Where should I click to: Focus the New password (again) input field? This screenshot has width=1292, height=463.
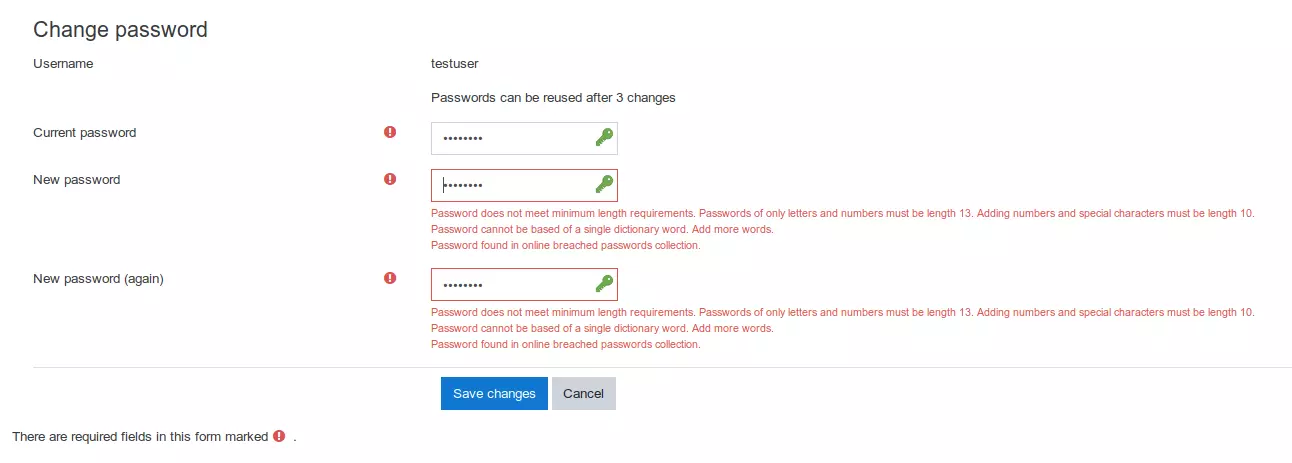(510, 284)
